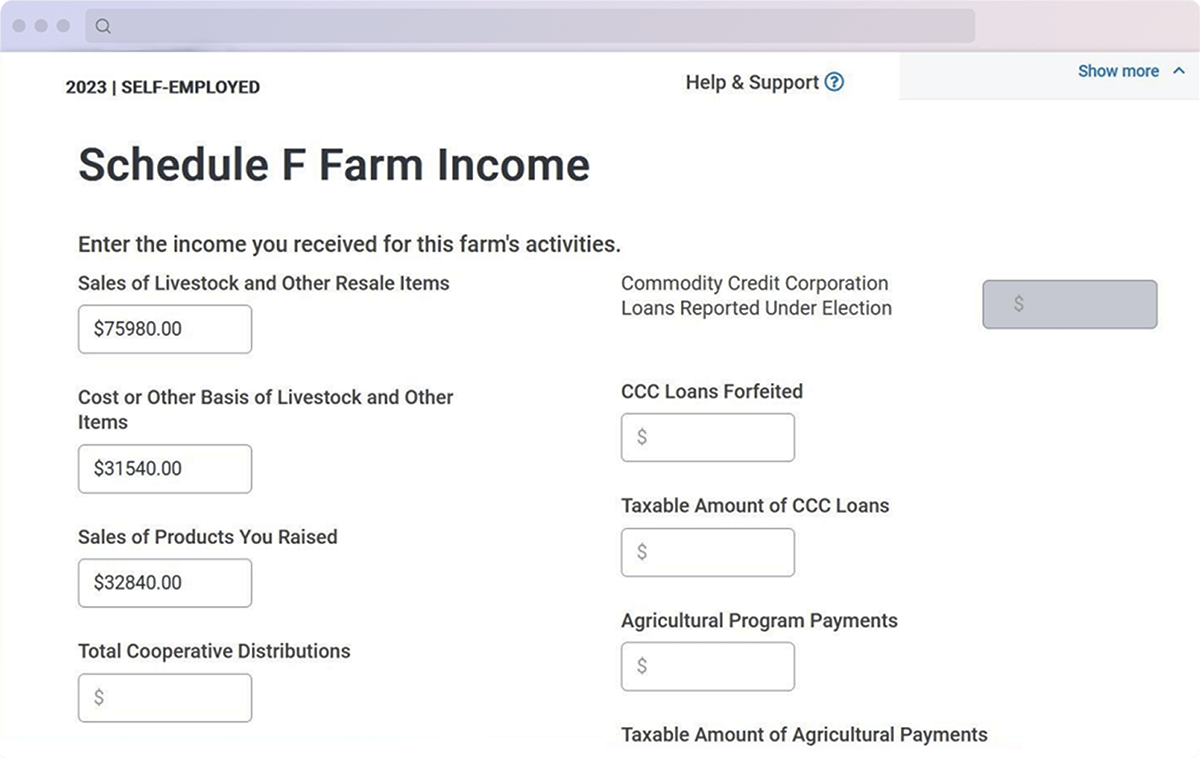Select the Sales of Products You Raised field

165,583
